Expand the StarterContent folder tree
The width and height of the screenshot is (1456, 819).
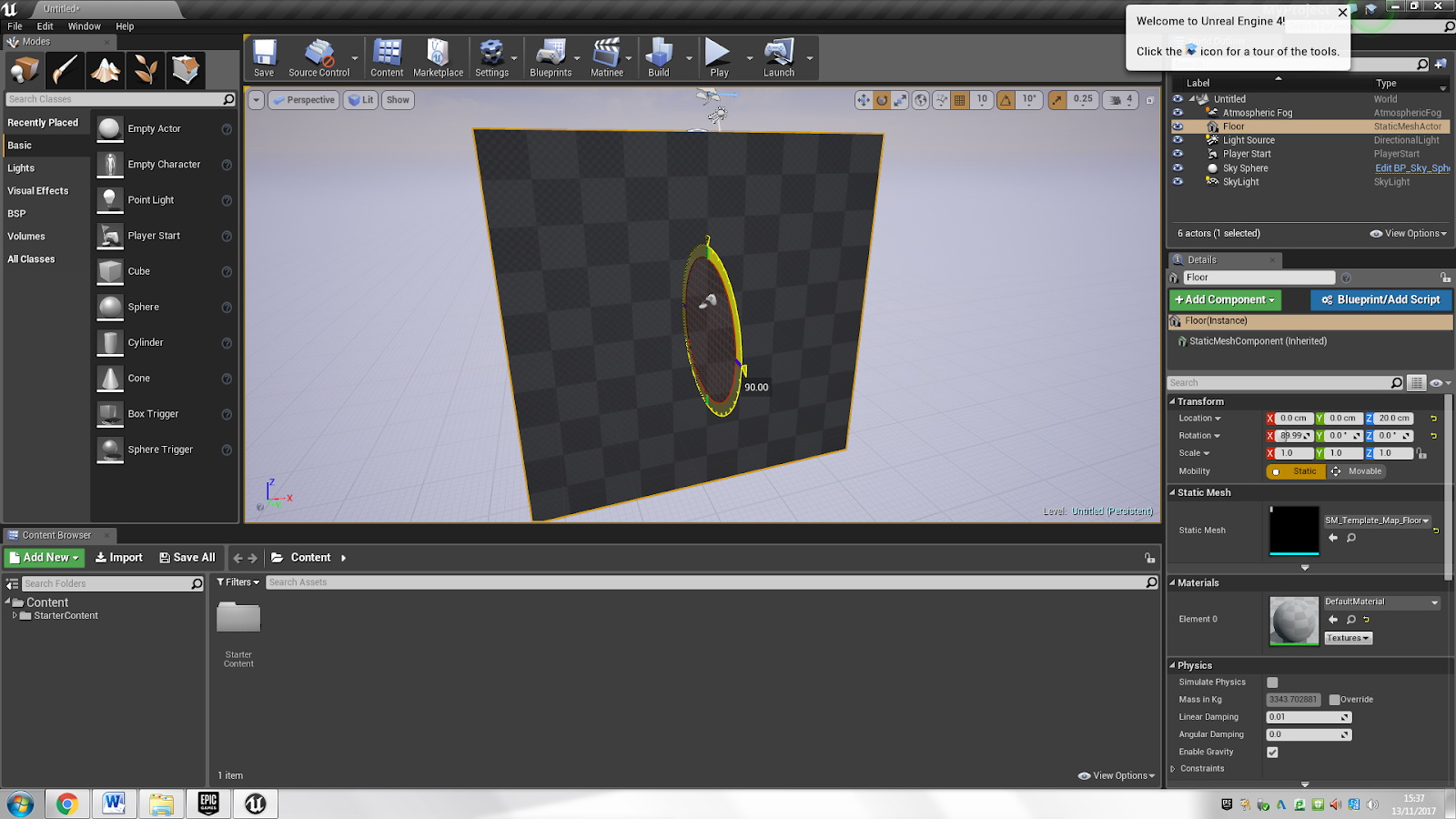pos(15,616)
